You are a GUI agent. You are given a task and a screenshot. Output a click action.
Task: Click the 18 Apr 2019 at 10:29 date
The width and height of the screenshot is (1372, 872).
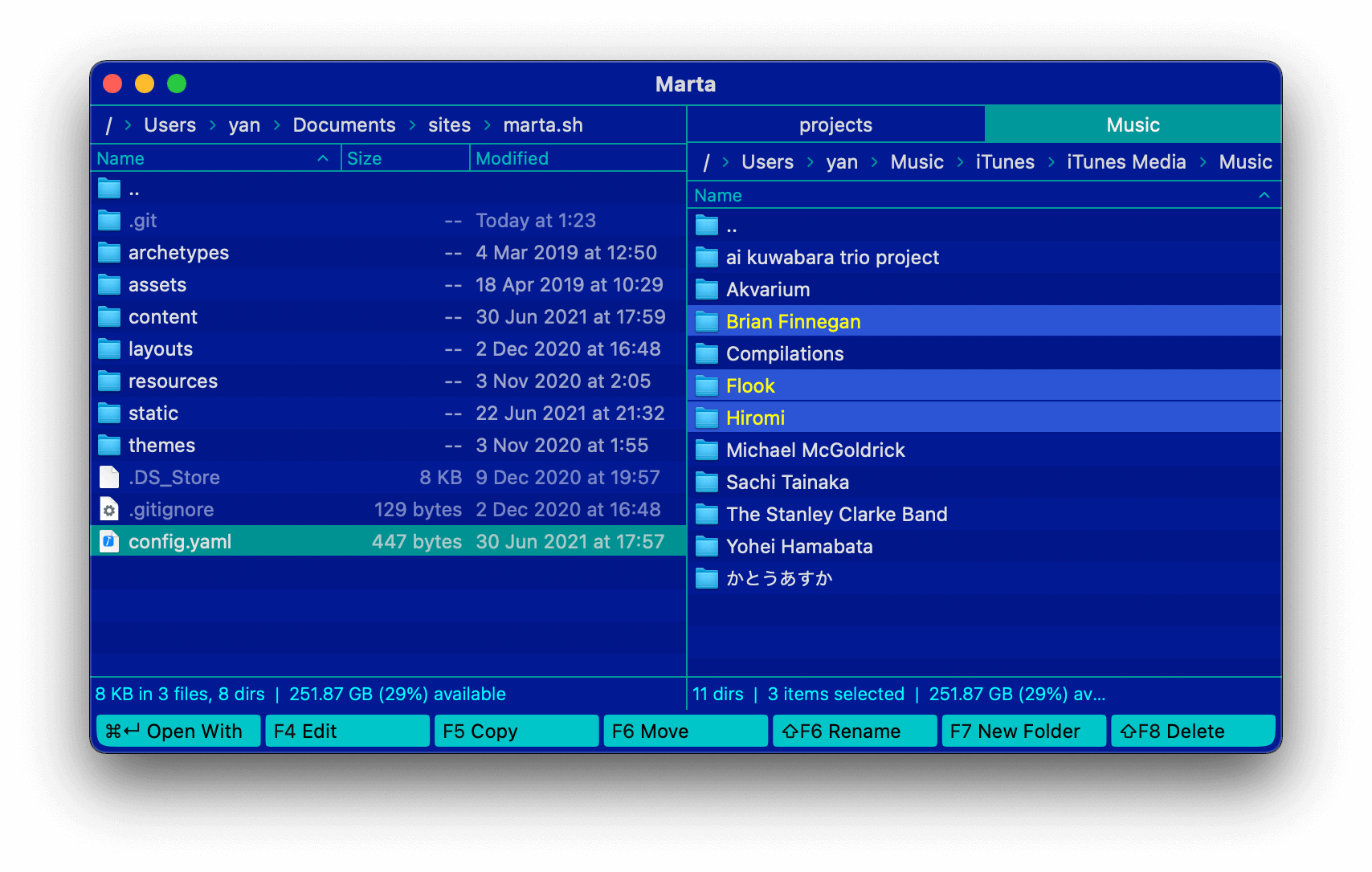coord(570,285)
